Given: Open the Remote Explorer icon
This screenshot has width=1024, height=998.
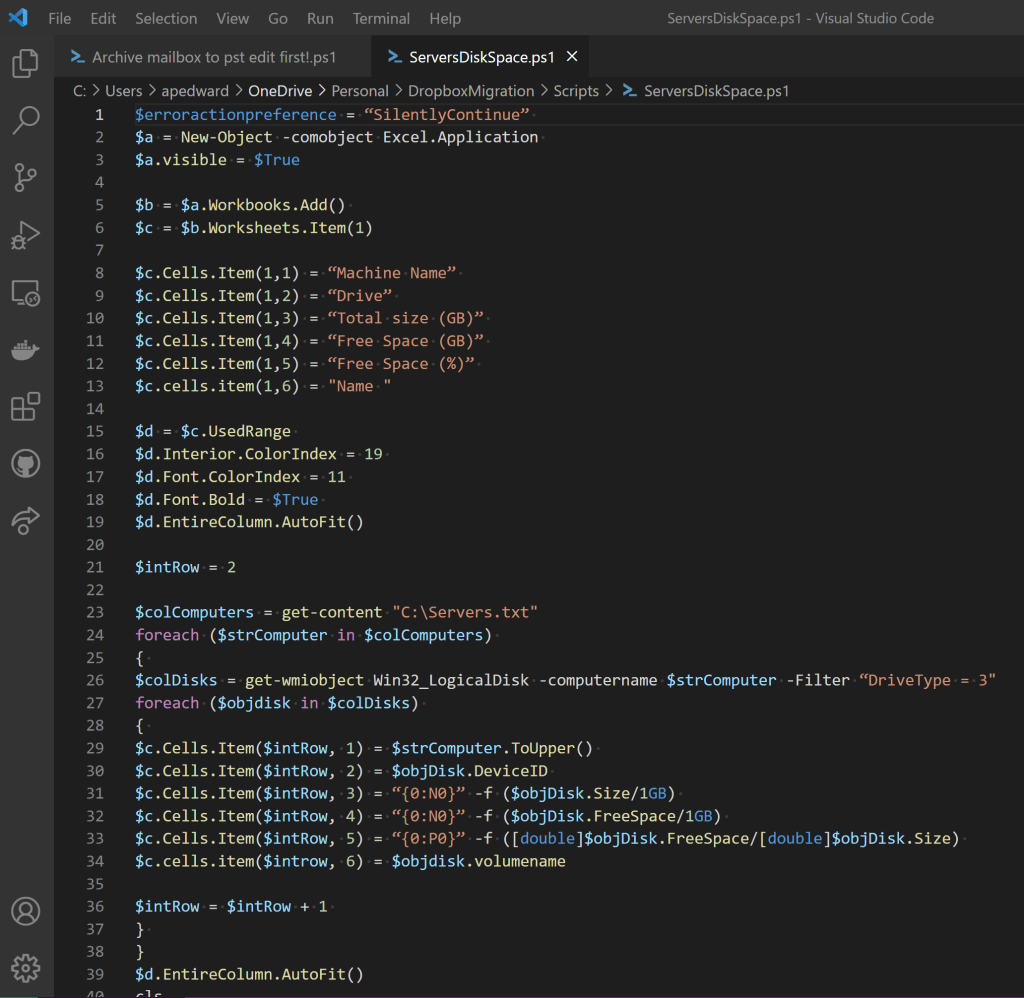Looking at the screenshot, I should pos(25,293).
